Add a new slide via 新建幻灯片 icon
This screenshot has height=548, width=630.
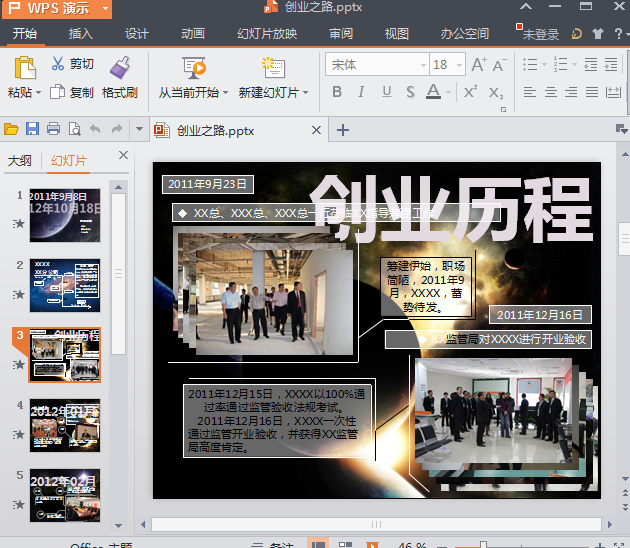[274, 67]
